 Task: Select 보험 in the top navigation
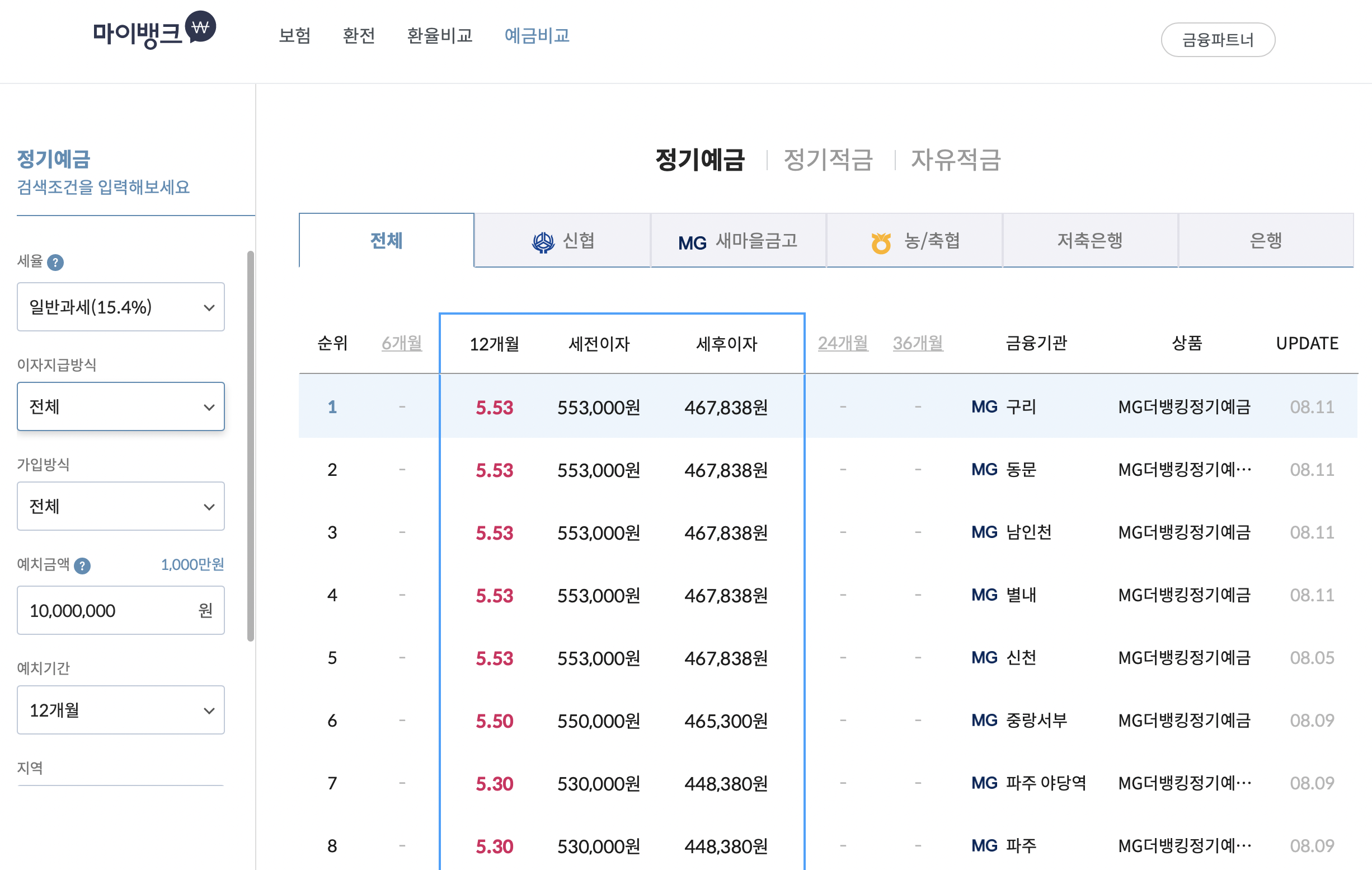[x=294, y=35]
